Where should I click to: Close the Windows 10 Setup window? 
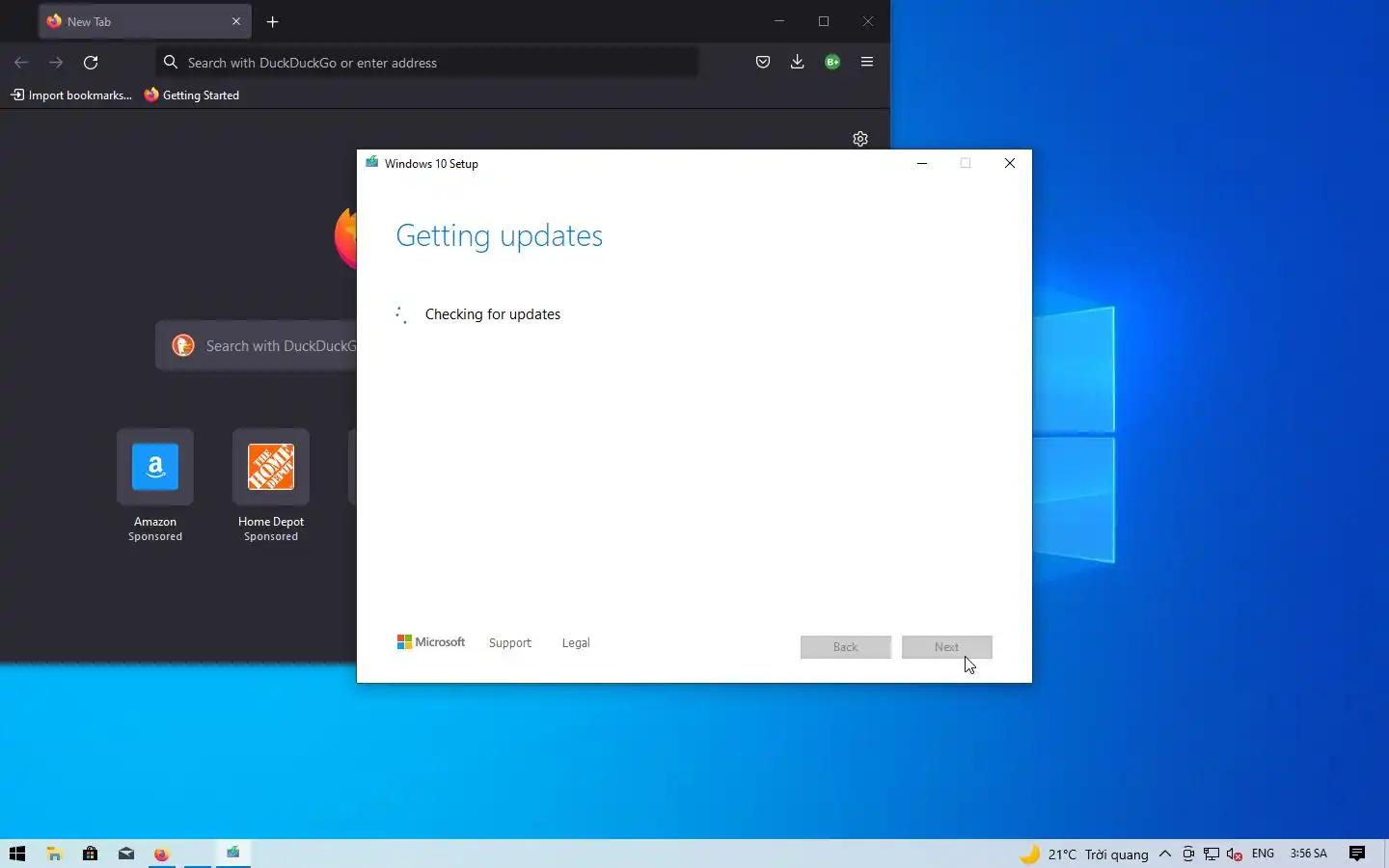tap(1010, 163)
